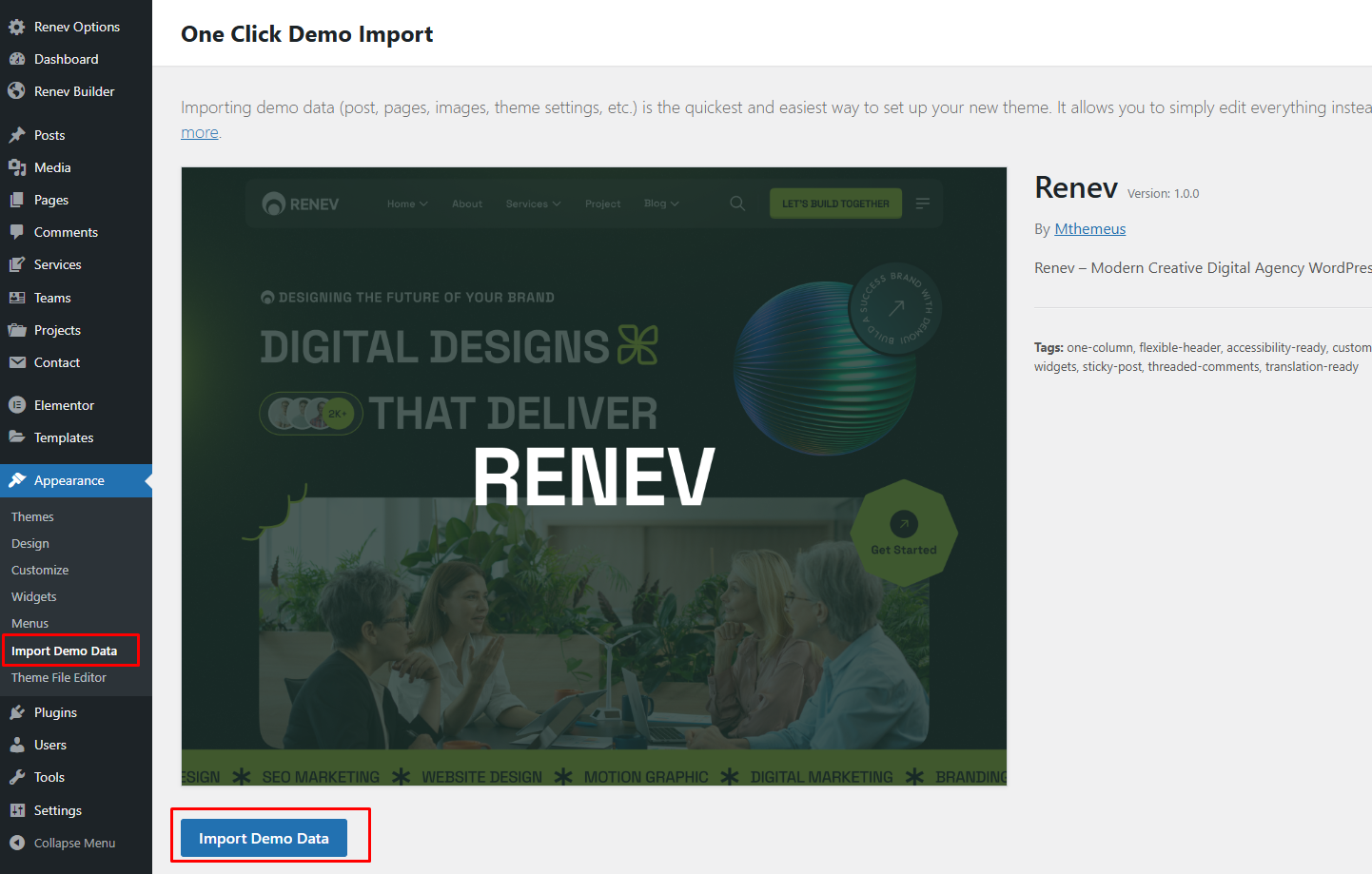Click the Tools wrench icon
The height and width of the screenshot is (874, 1372).
(17, 777)
